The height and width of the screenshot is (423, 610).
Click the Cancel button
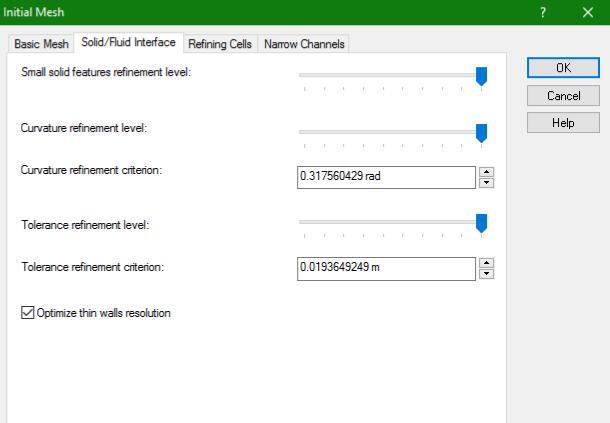563,96
